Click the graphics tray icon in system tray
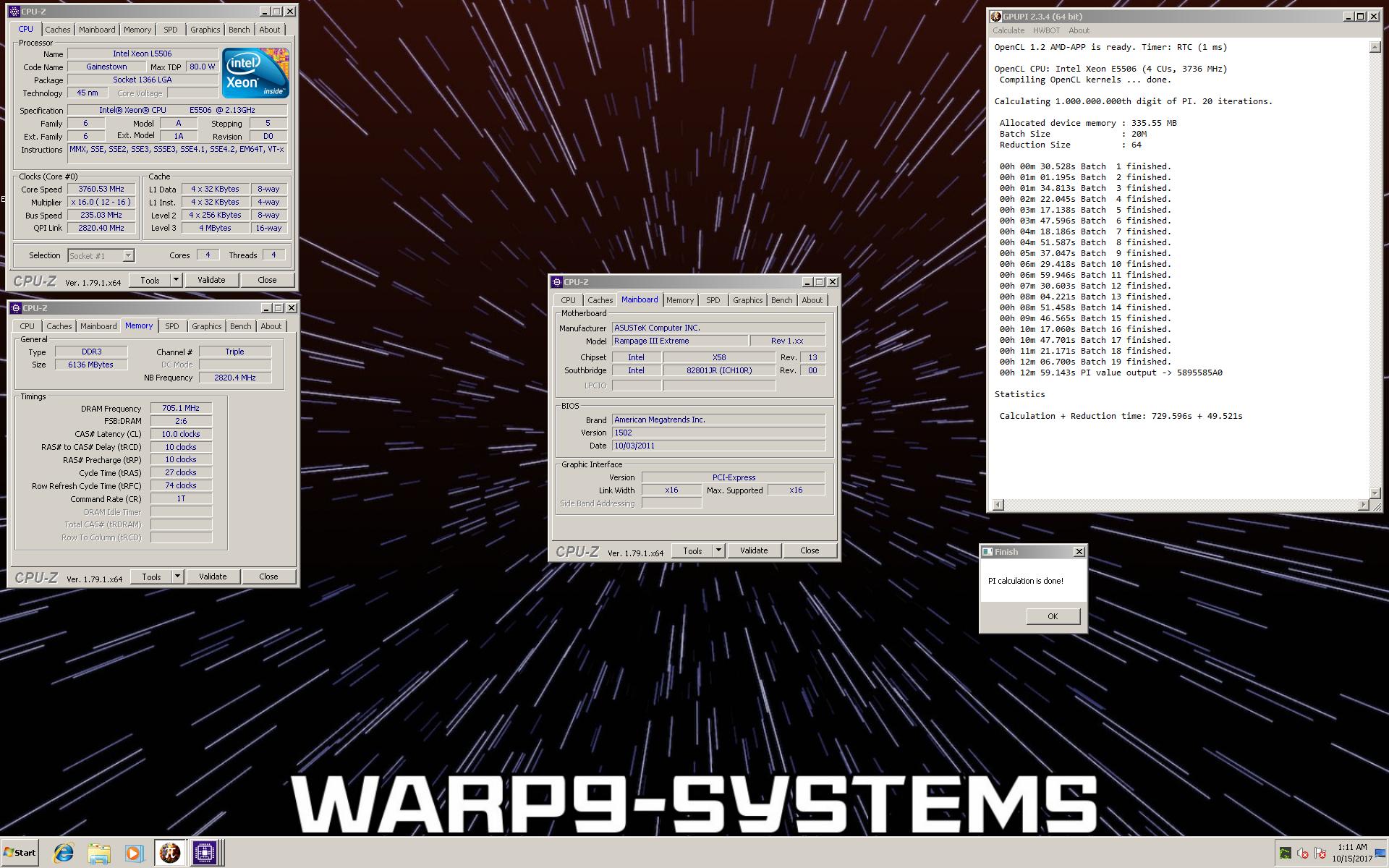 (1285, 854)
